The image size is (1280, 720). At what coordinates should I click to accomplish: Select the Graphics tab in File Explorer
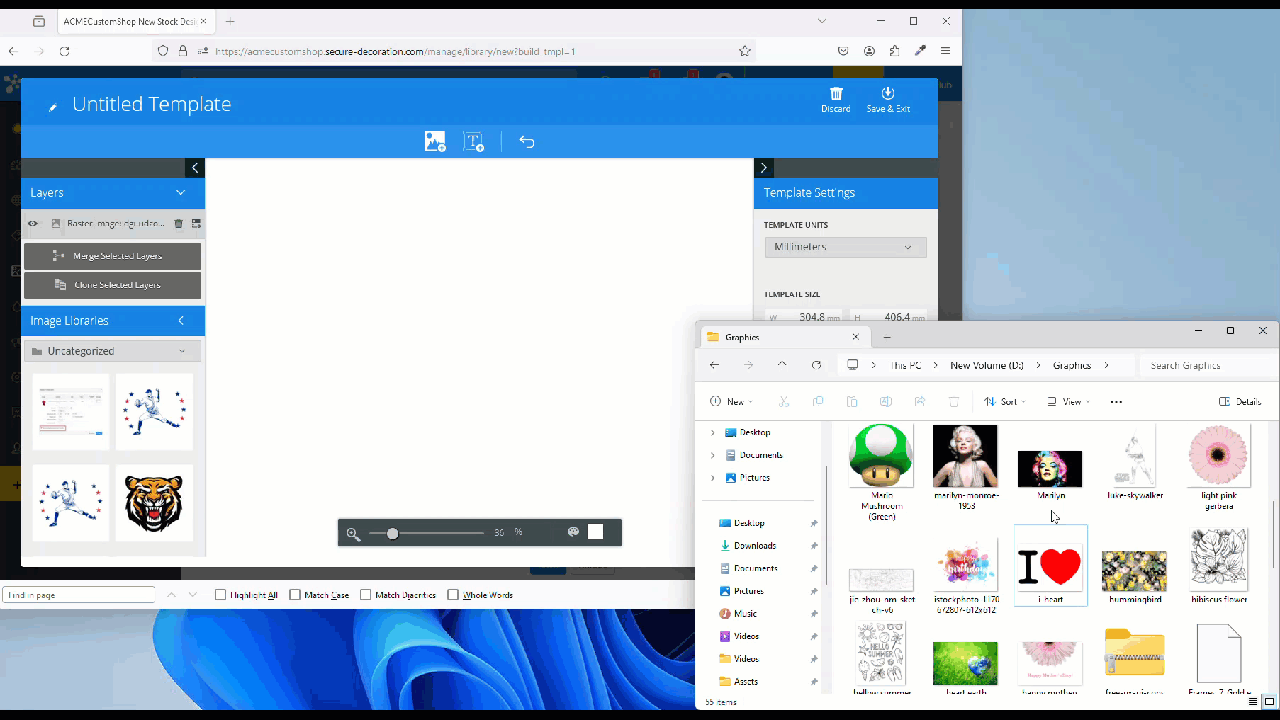[x=782, y=337]
